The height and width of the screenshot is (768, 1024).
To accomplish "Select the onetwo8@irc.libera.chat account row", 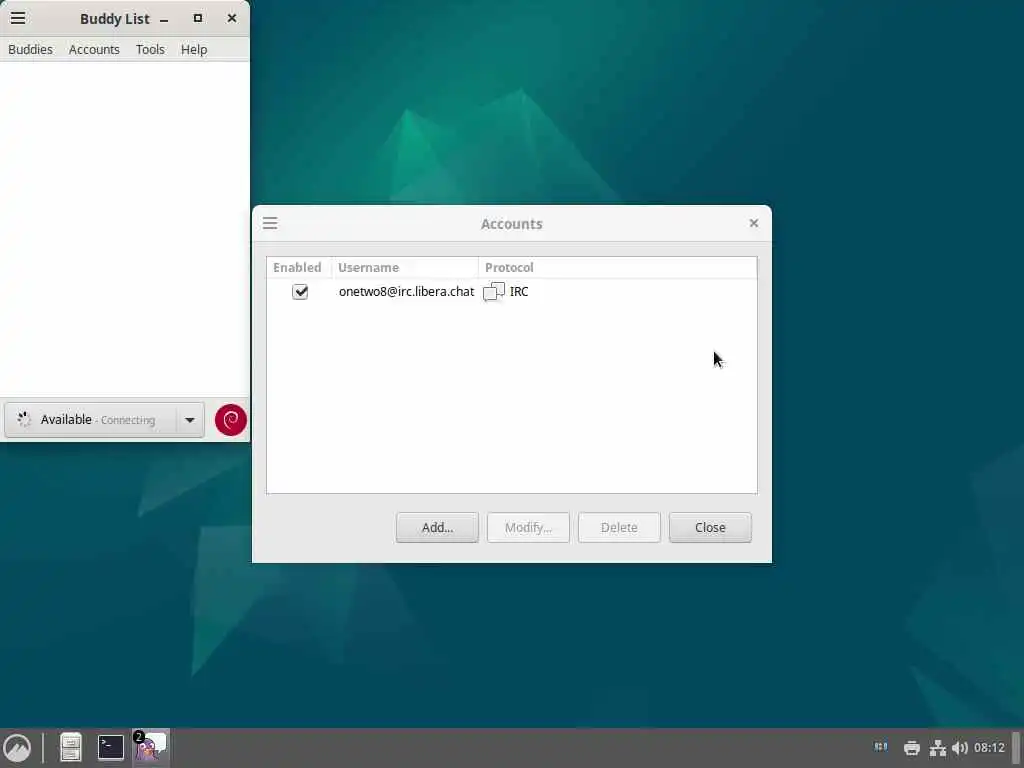I will point(512,291).
